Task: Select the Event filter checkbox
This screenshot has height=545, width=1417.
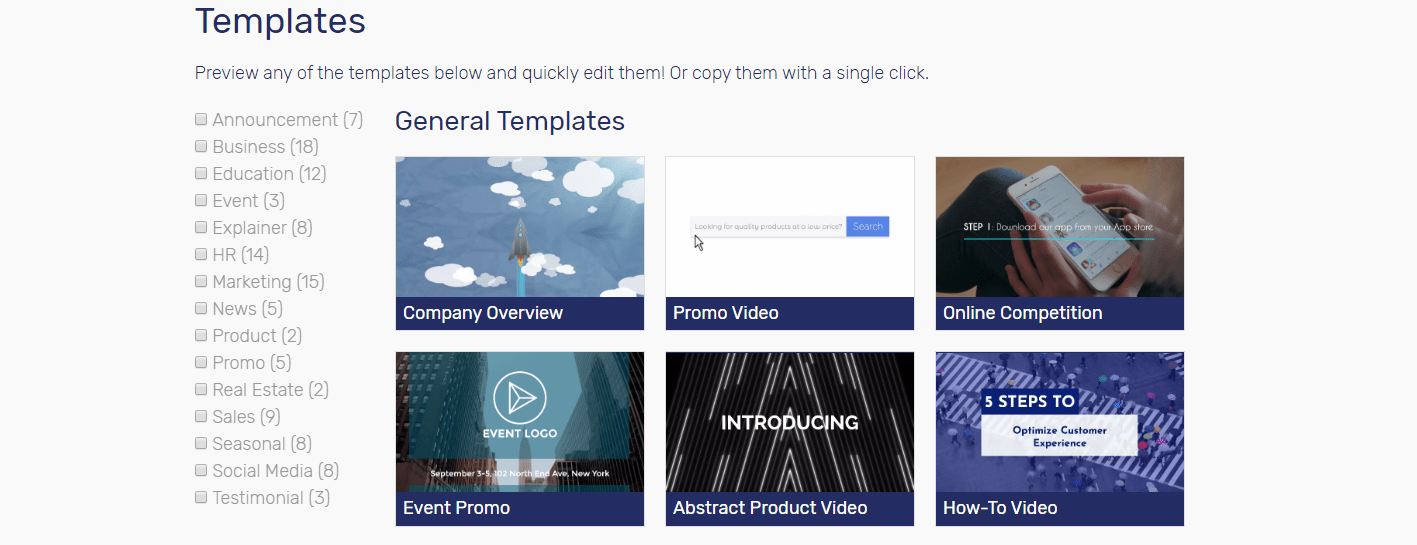Action: pyautogui.click(x=201, y=201)
